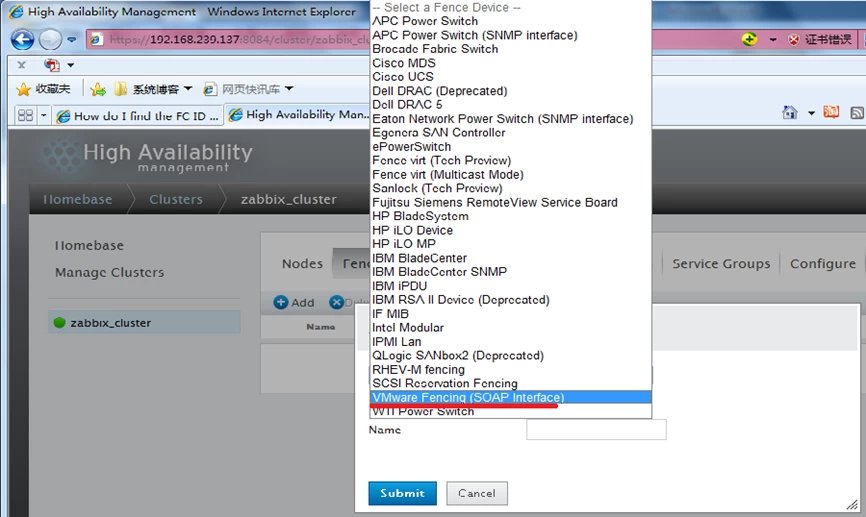Choose 'APC Power Switch' from the list
866x517 pixels.
(x=510, y=21)
